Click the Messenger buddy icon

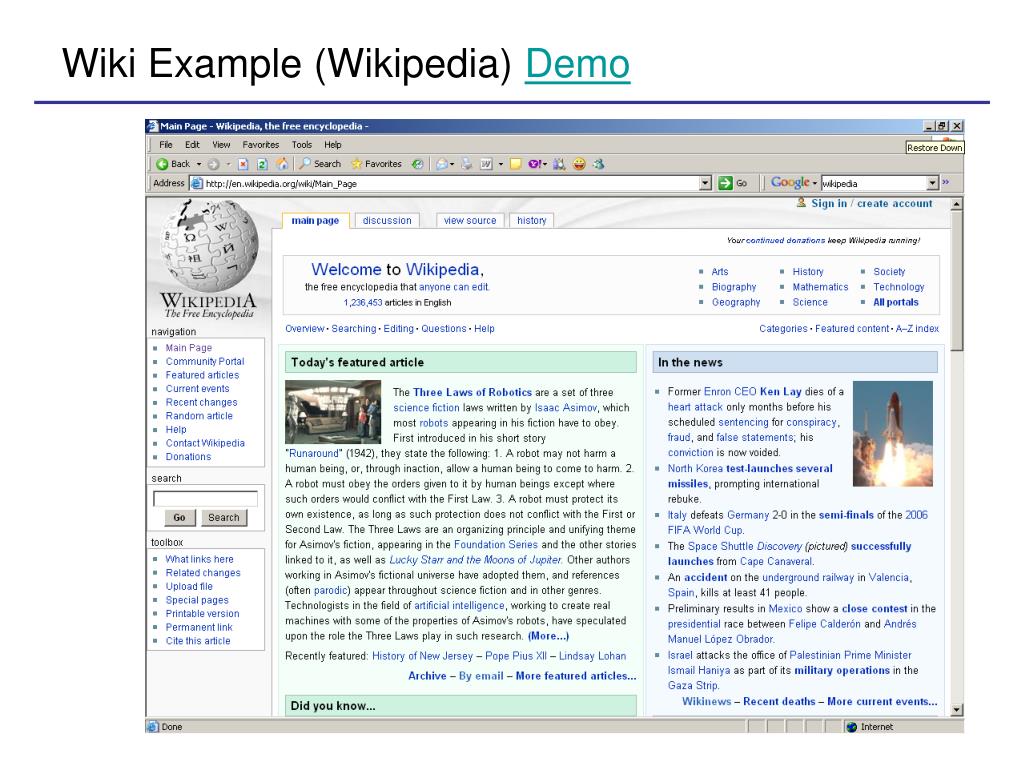click(x=598, y=164)
